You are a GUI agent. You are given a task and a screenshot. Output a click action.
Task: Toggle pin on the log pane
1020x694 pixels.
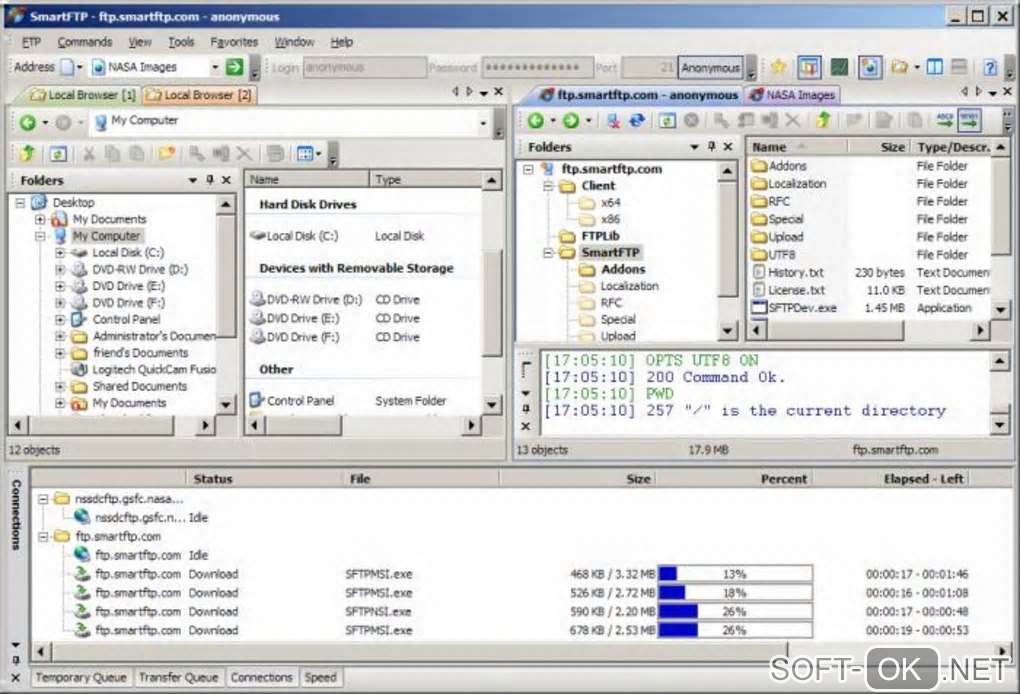pos(526,410)
